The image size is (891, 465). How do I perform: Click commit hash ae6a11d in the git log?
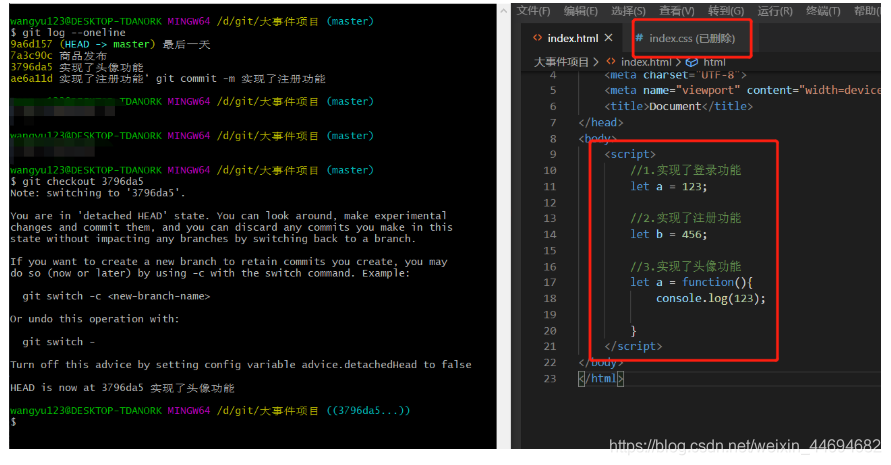coord(31,78)
